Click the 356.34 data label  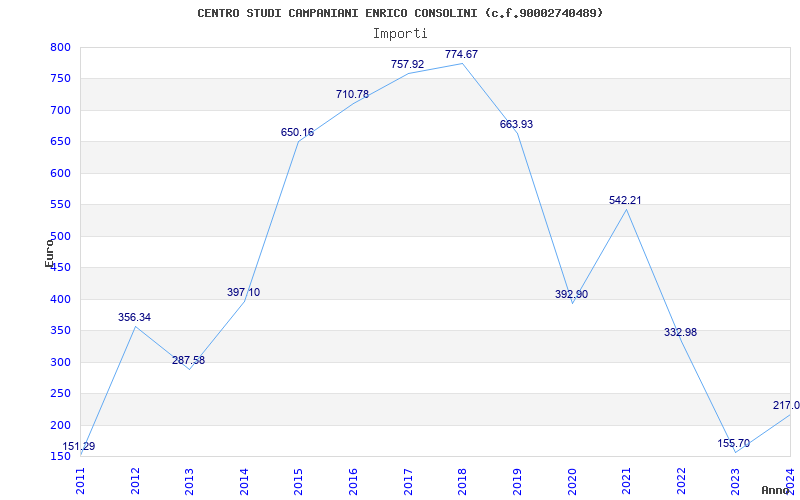tap(134, 317)
